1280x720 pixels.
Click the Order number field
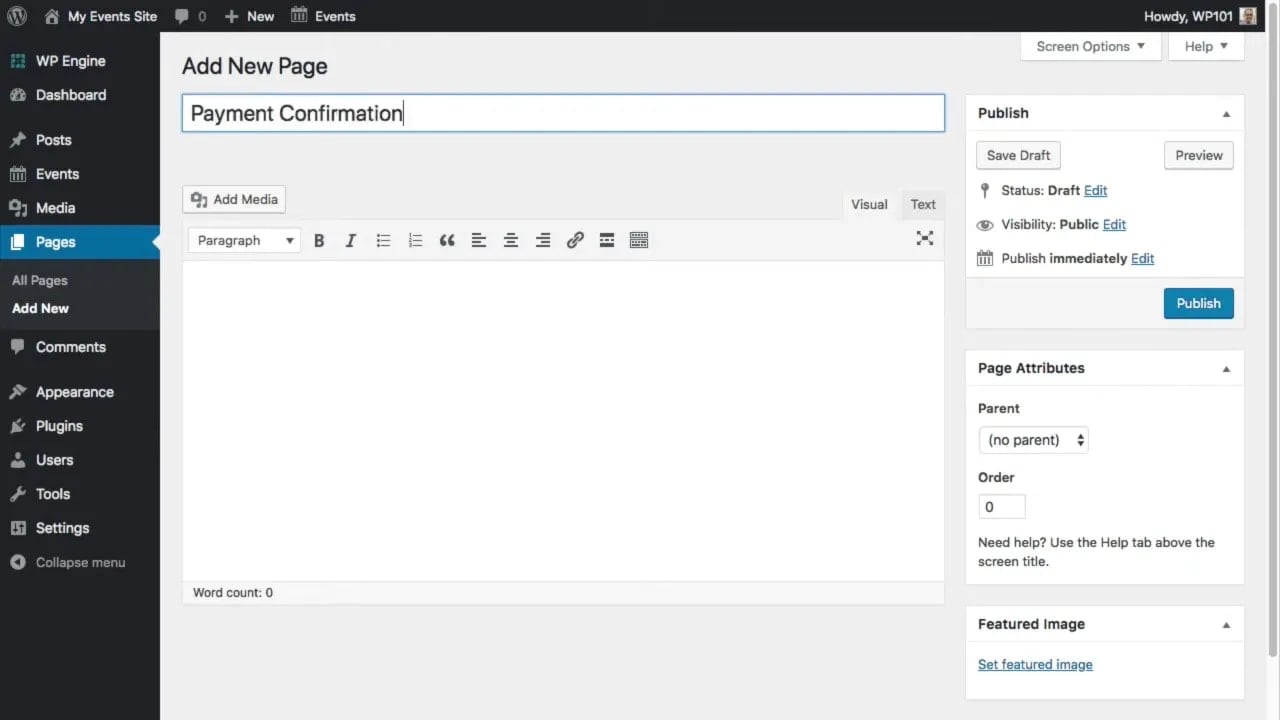click(x=1002, y=507)
